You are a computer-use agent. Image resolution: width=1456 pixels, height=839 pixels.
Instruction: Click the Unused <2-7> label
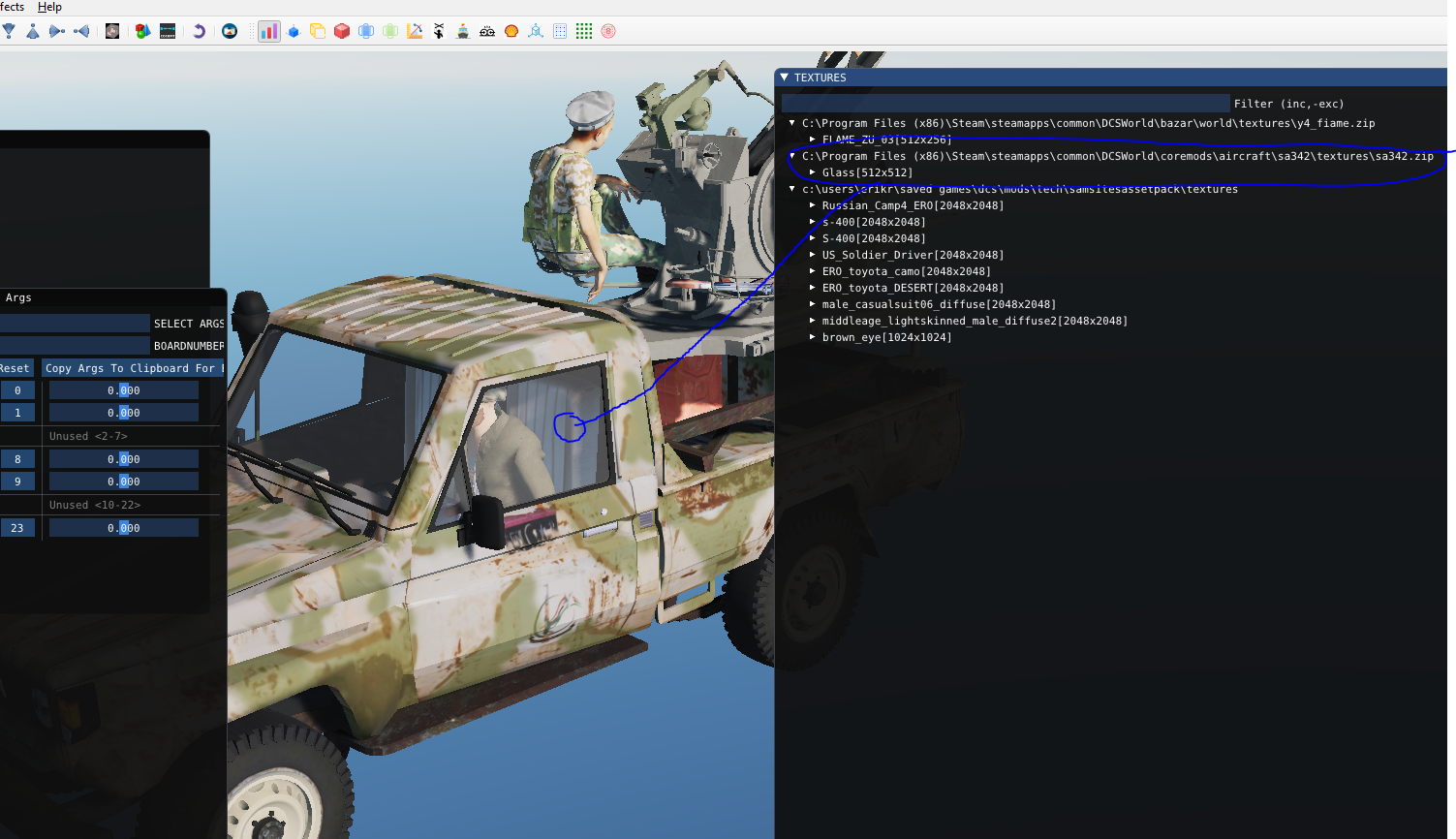88,436
